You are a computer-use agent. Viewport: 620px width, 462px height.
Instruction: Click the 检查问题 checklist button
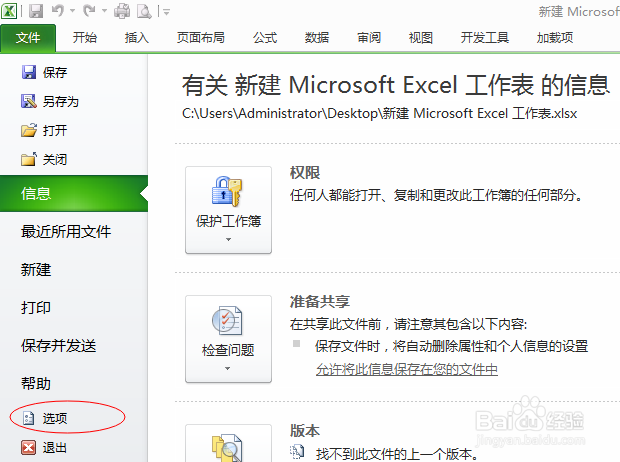(x=229, y=339)
